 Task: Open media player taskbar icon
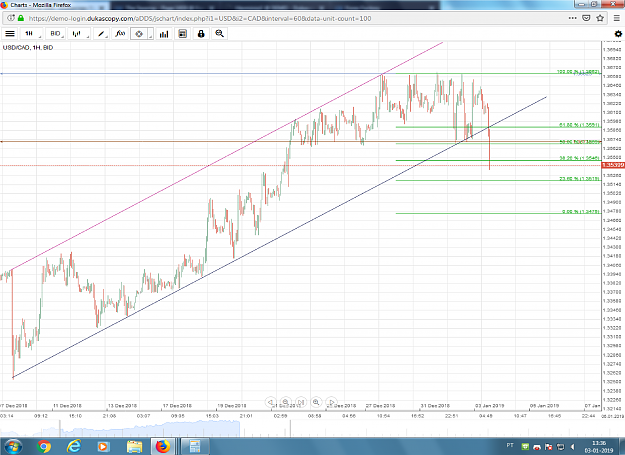pyautogui.click(x=103, y=447)
